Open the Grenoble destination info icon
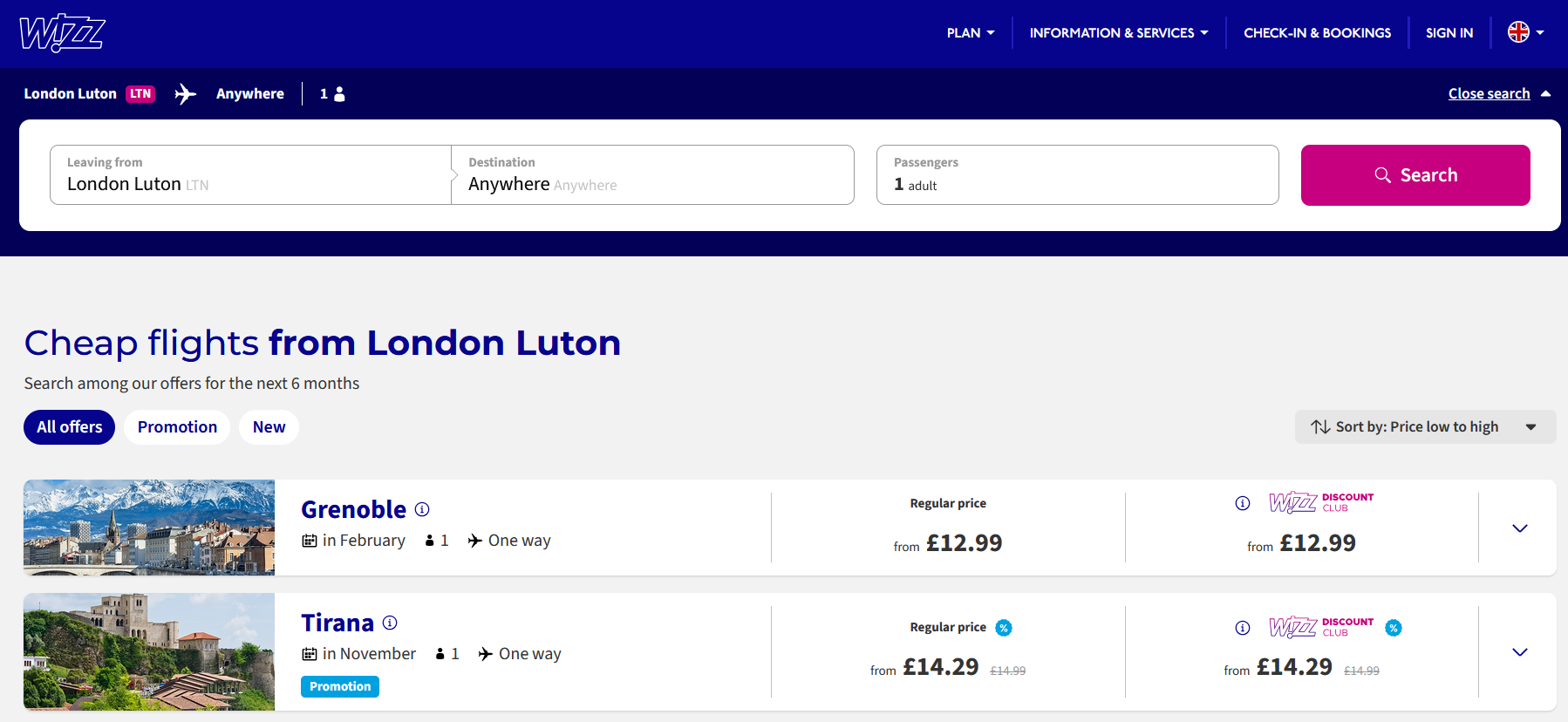This screenshot has width=1568, height=722. [423, 508]
